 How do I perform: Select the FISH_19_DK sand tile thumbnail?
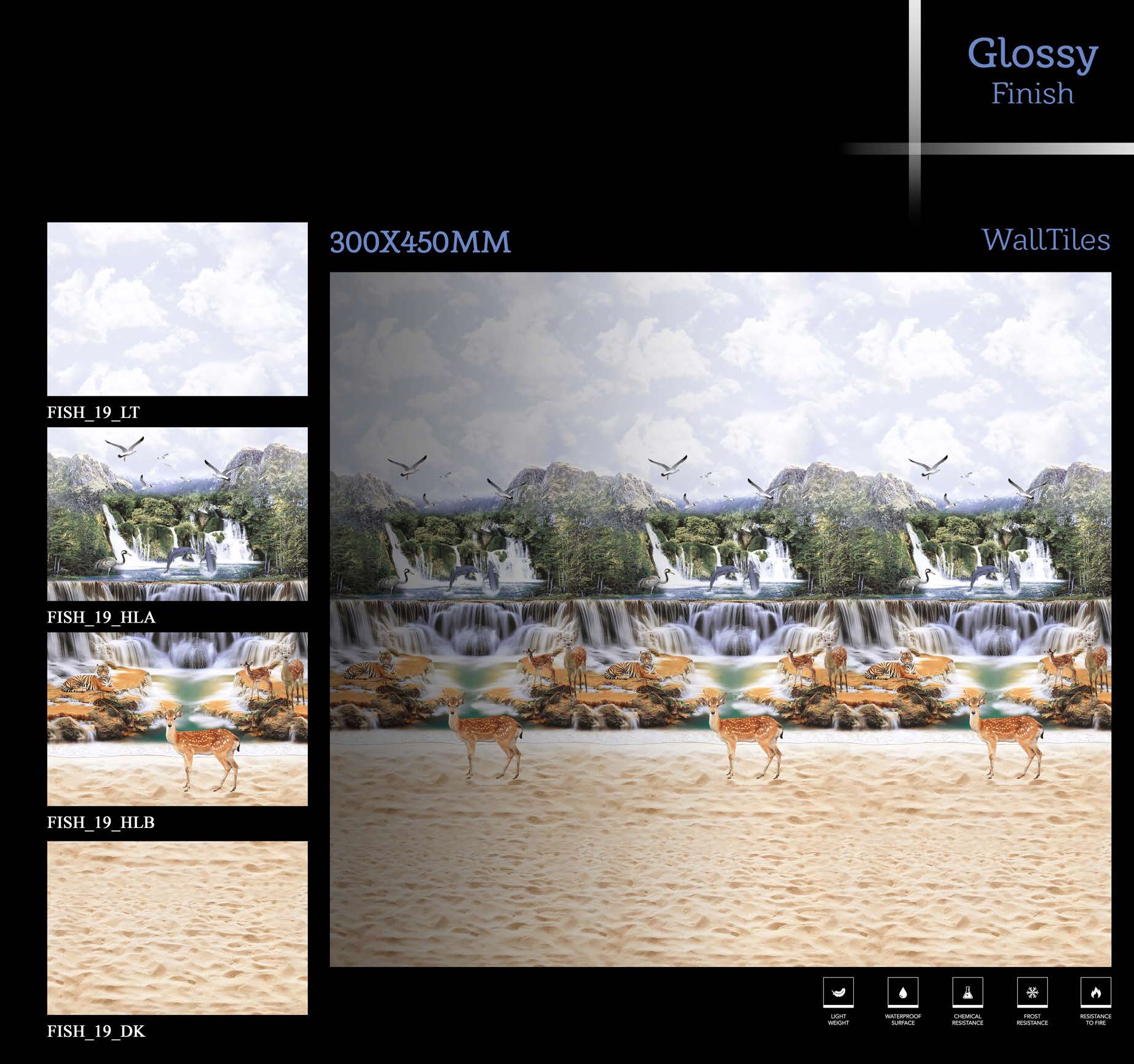point(178,928)
